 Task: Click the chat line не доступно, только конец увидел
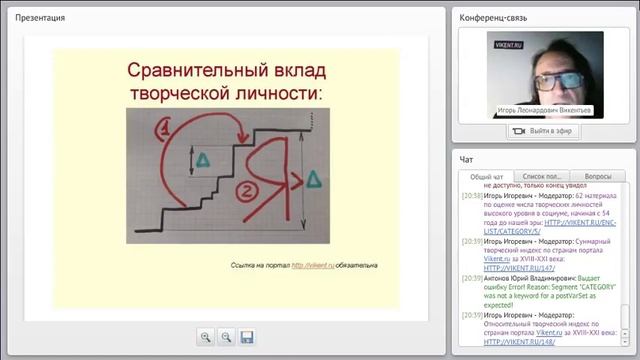pos(535,186)
